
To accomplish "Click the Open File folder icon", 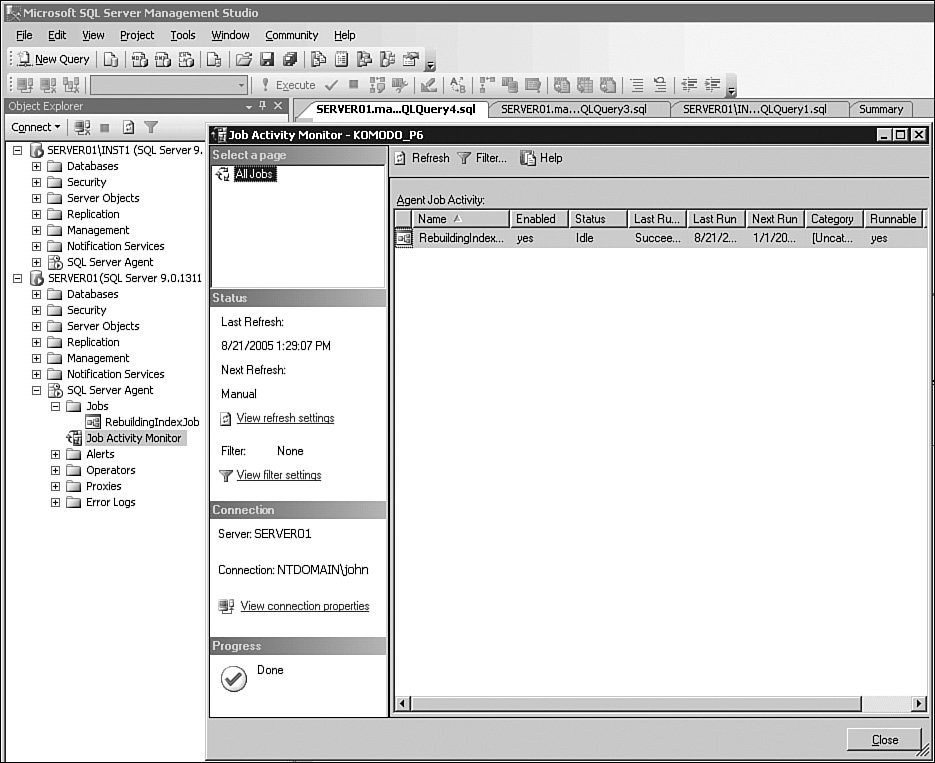I will [243, 59].
